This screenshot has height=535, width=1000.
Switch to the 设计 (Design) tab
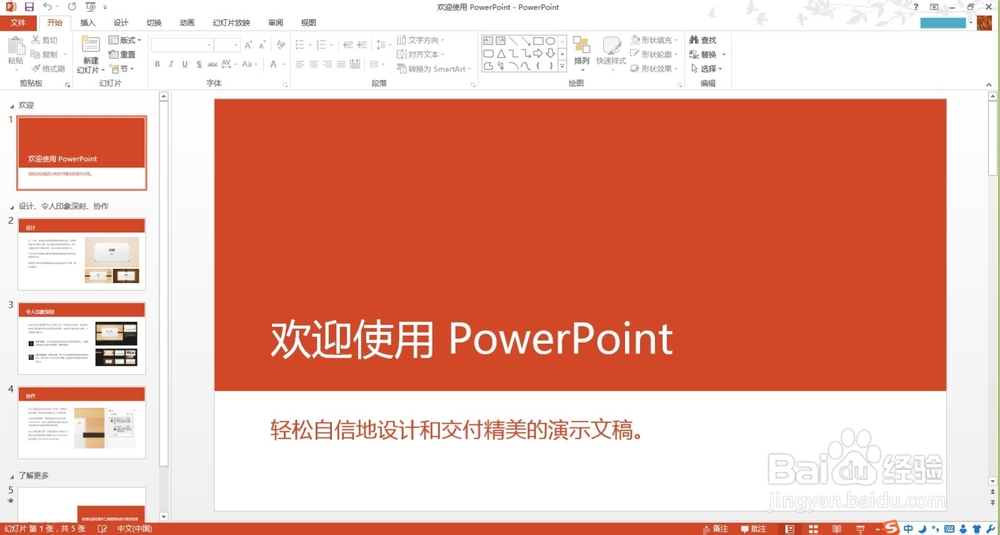coord(121,23)
